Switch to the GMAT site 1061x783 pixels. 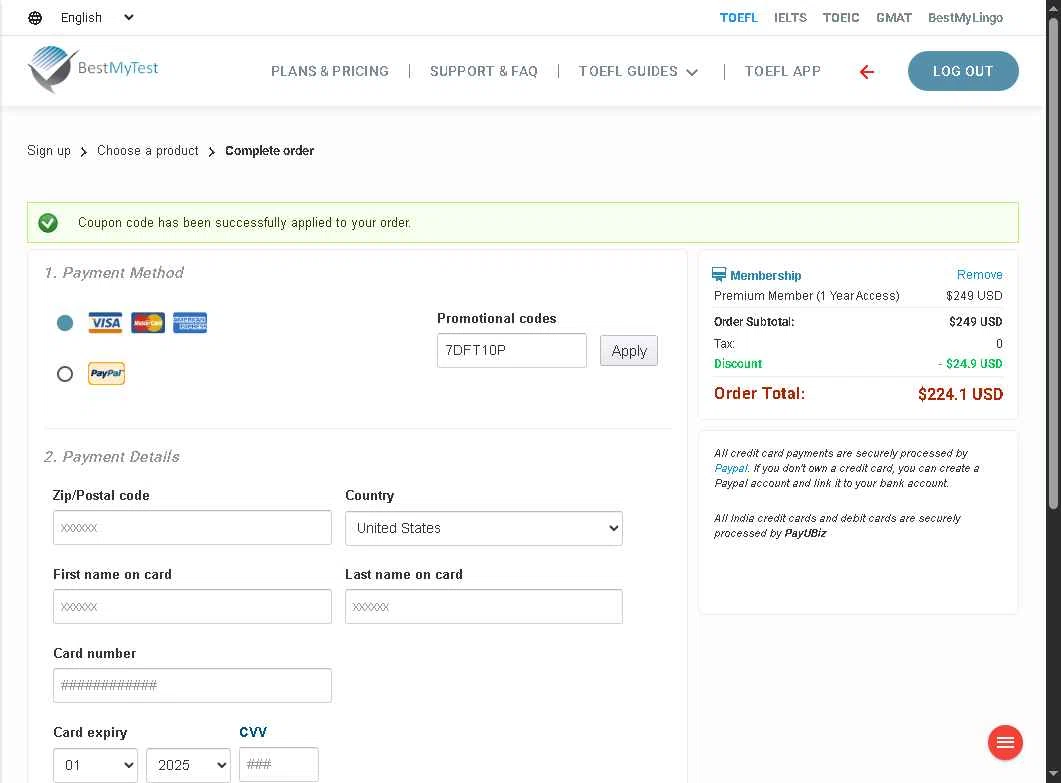894,18
